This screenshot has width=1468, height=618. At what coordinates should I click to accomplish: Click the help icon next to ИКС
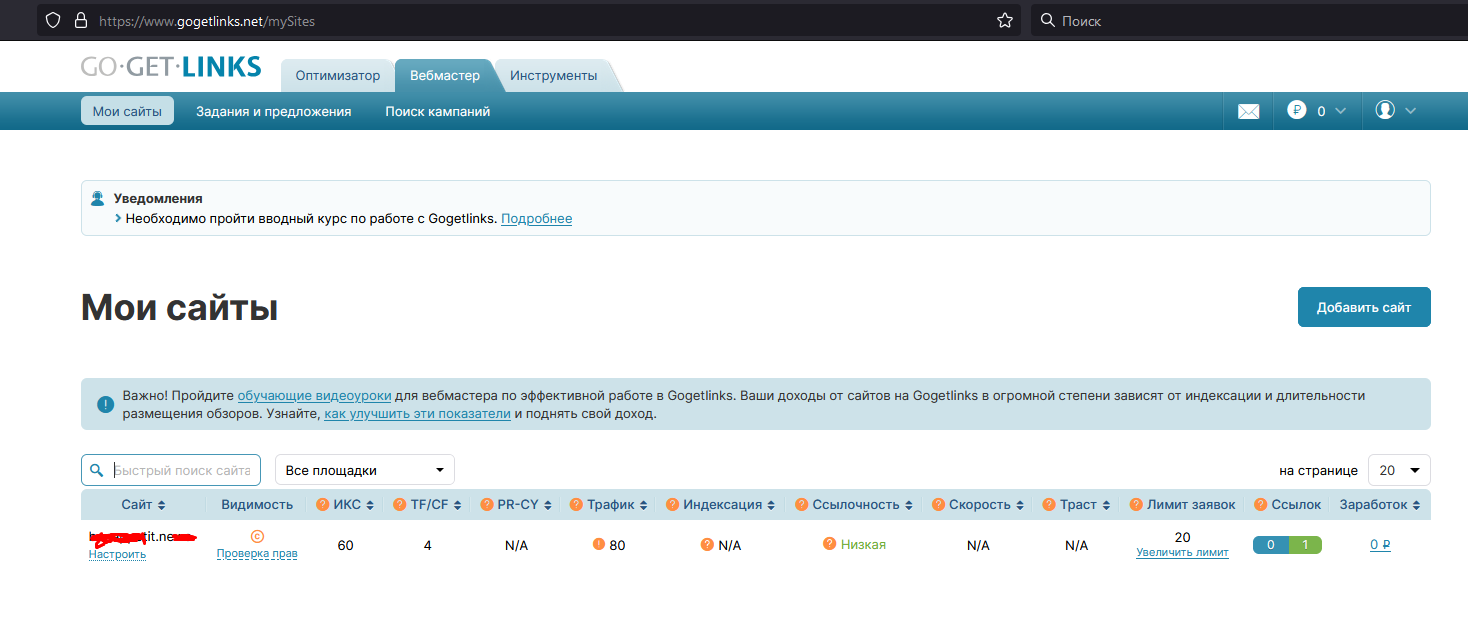[322, 505]
